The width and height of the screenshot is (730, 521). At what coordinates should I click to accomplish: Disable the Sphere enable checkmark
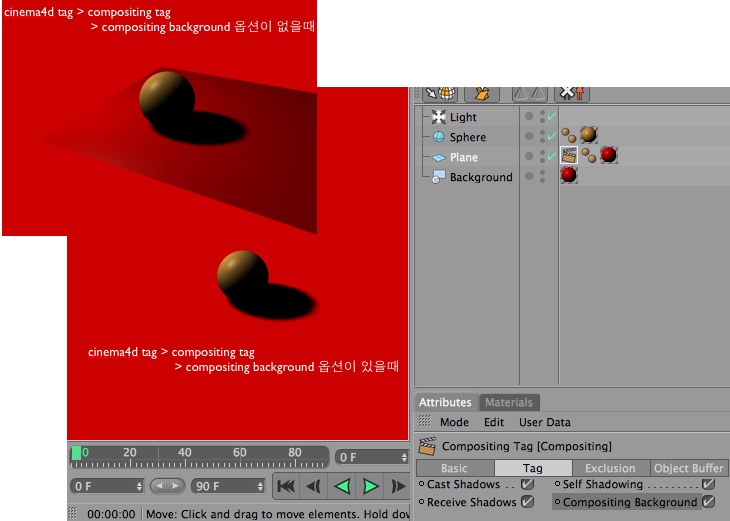[552, 136]
